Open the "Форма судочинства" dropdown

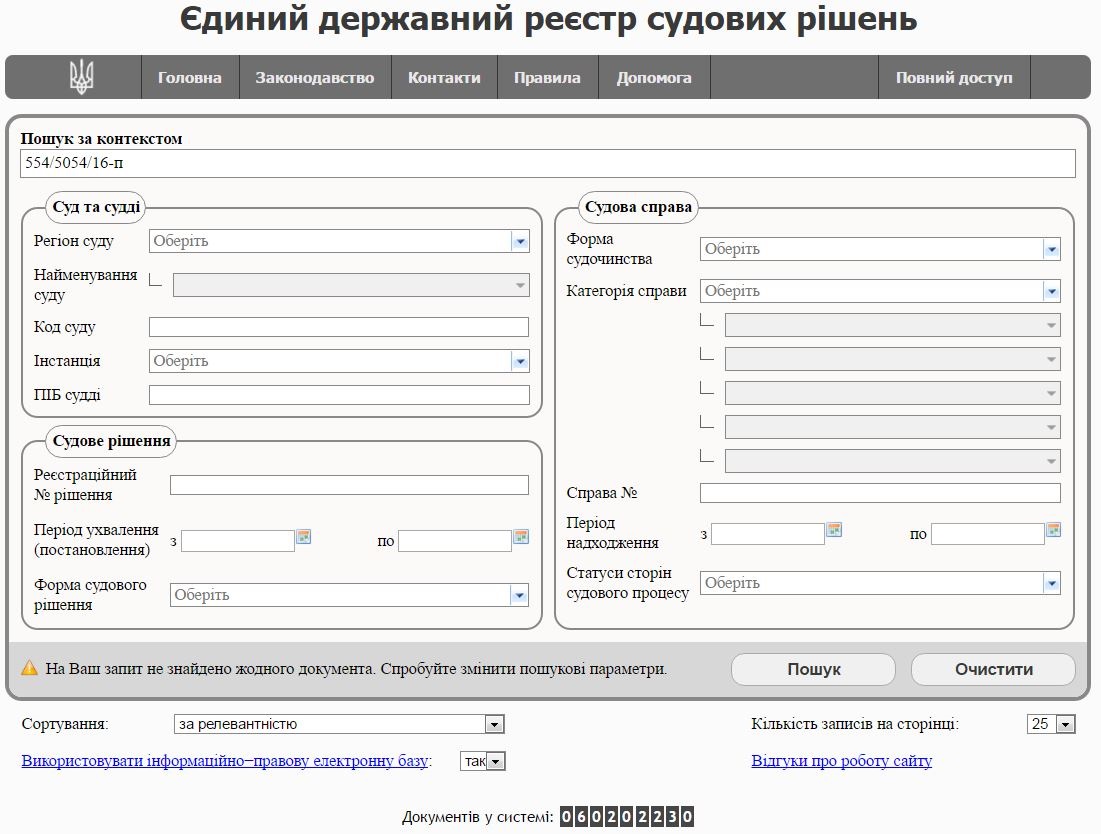coord(1052,247)
